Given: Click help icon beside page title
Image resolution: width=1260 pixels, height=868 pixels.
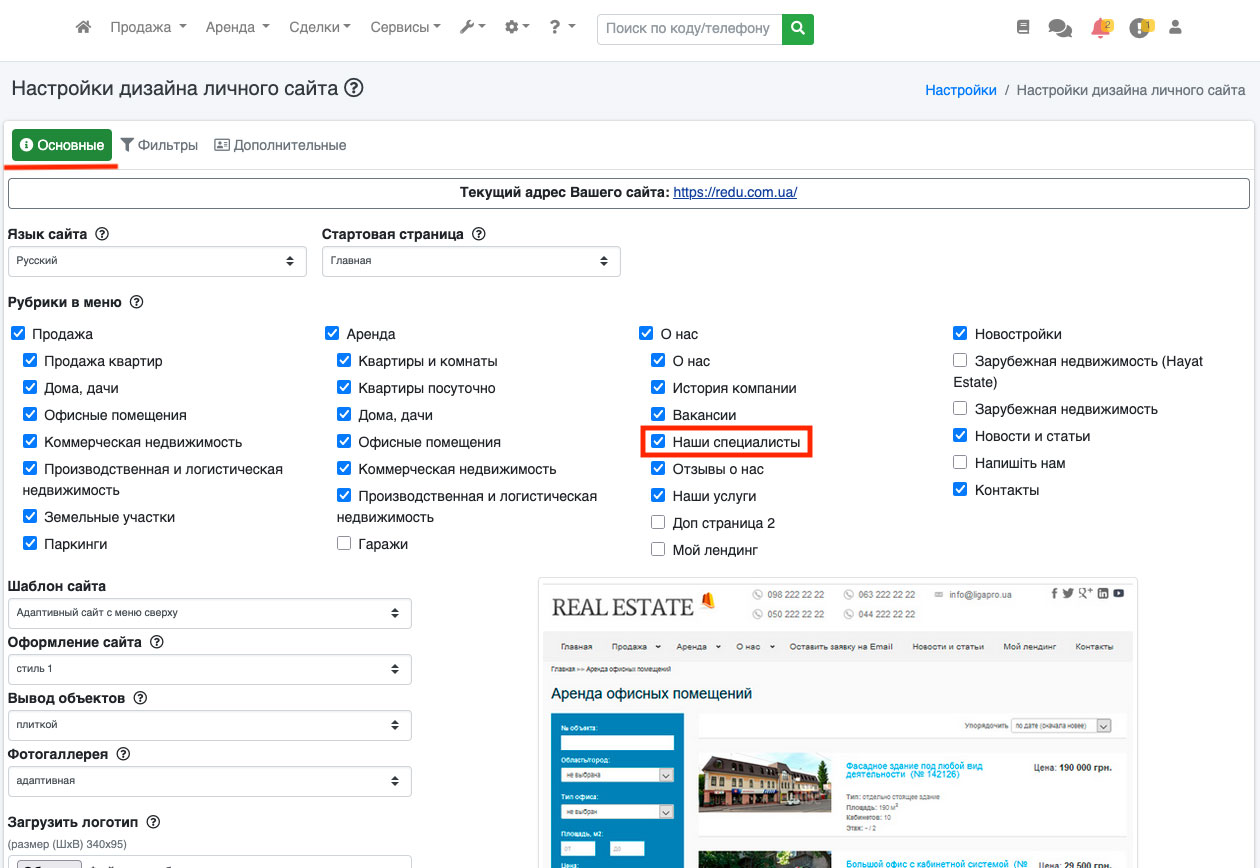Looking at the screenshot, I should (x=354, y=88).
